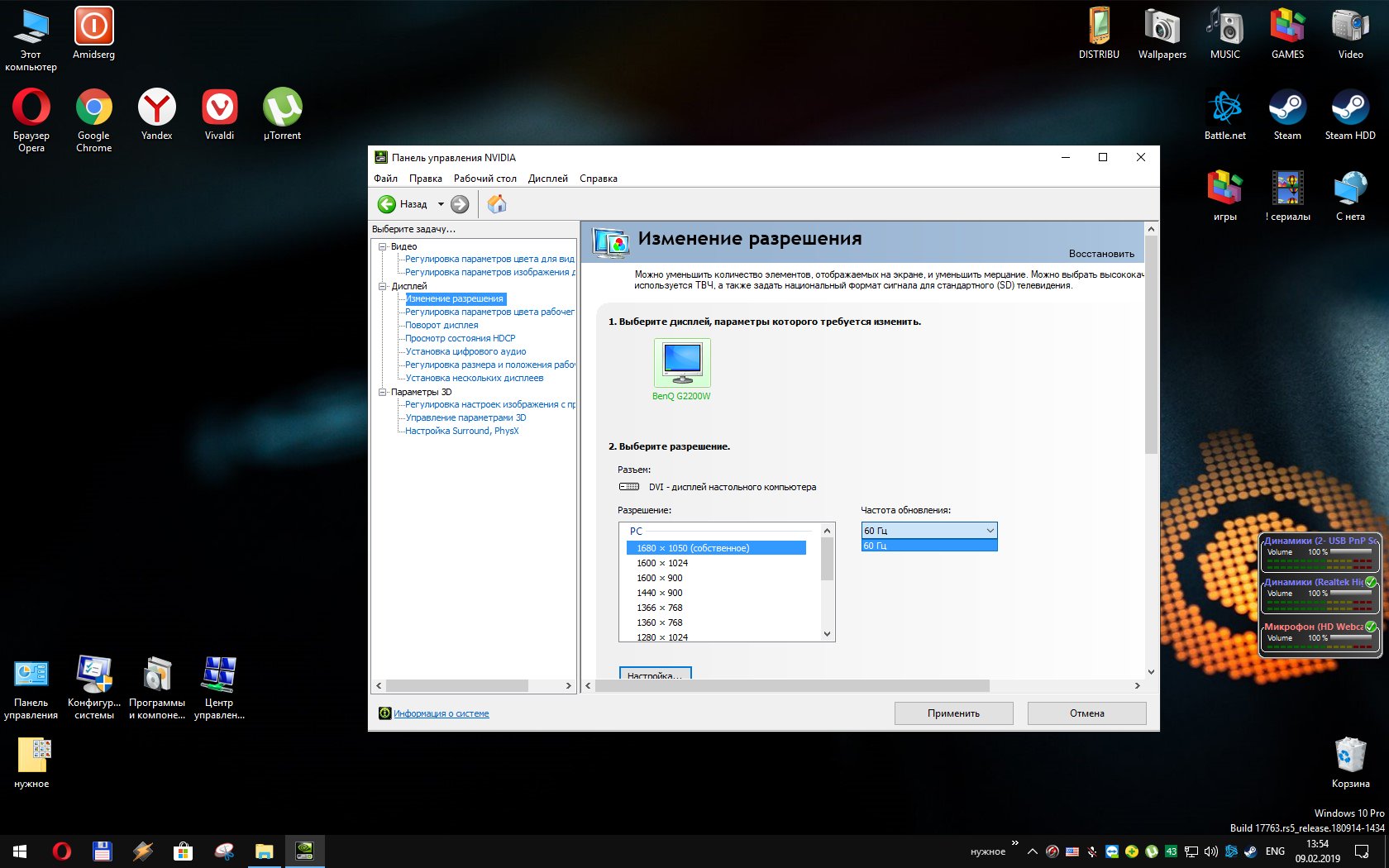Open GAMES desktop folder
This screenshot has height=868, width=1389.
coord(1288,34)
